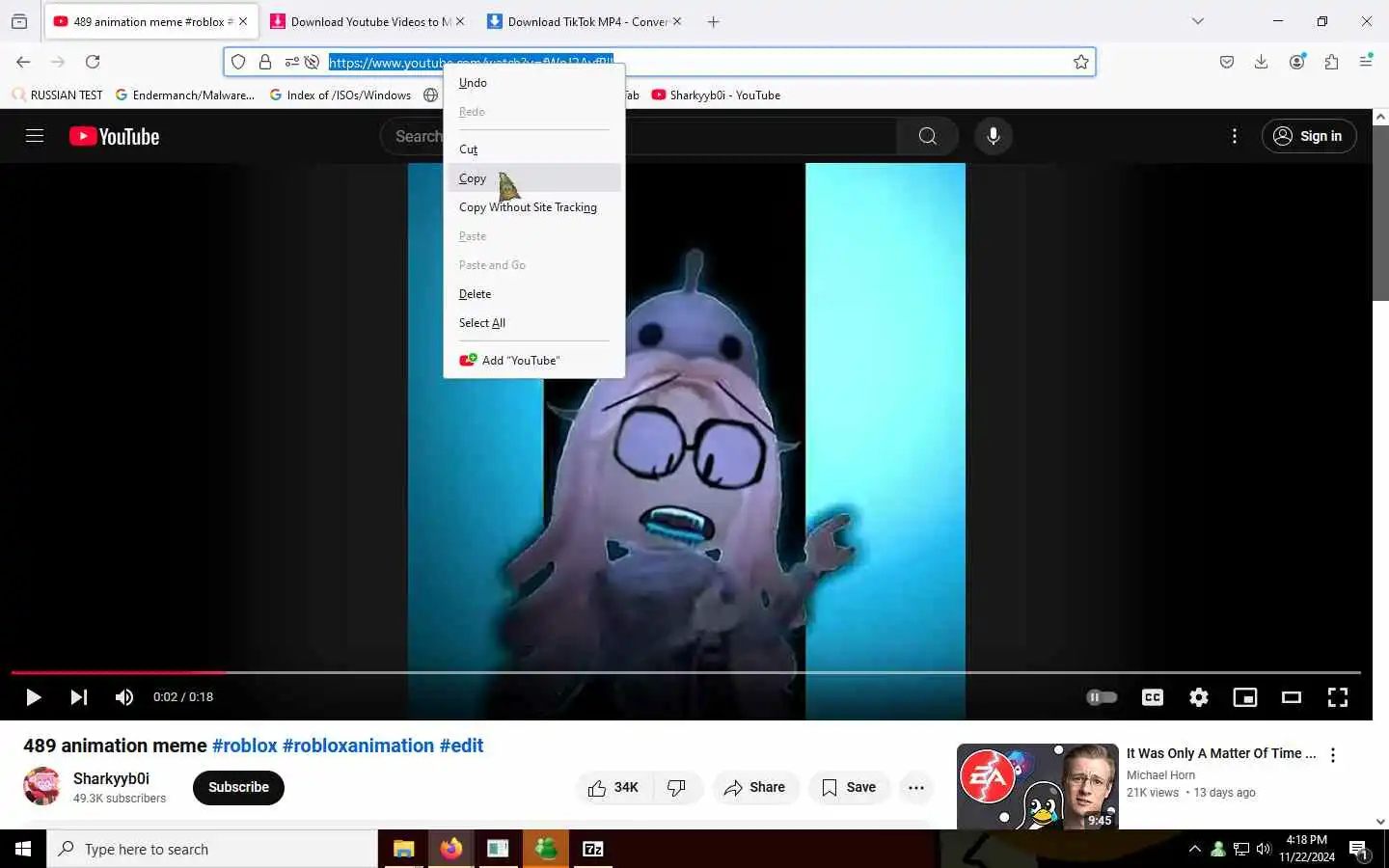Open File Explorer from the taskbar

coord(403,849)
